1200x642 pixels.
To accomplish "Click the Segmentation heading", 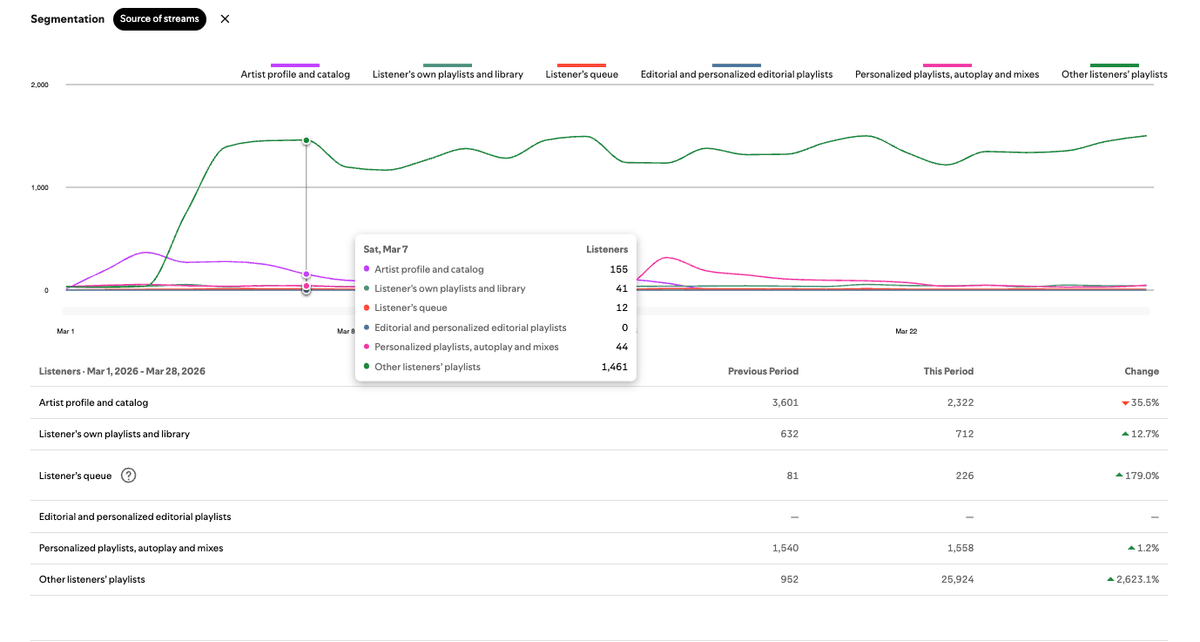I will [x=67, y=19].
